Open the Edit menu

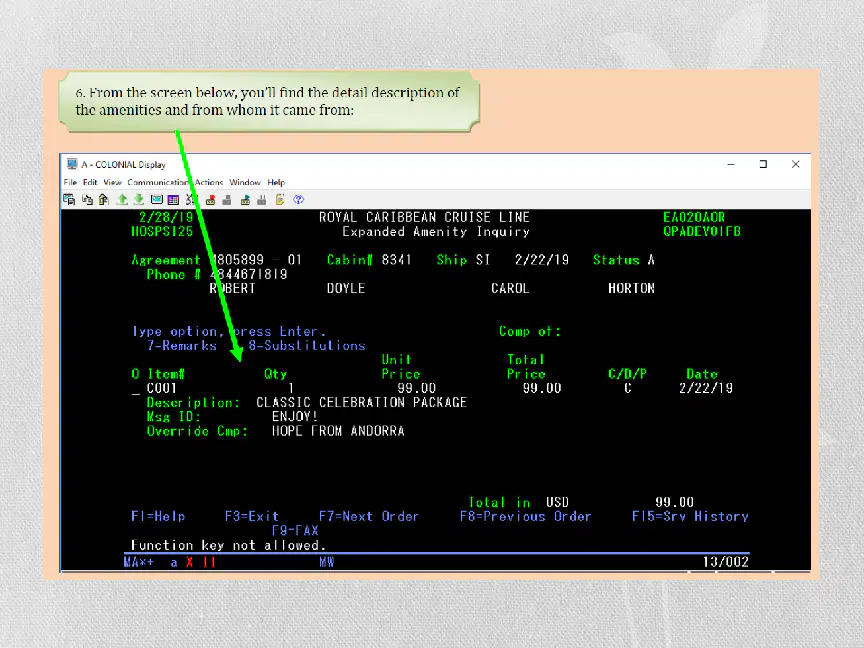(90, 182)
